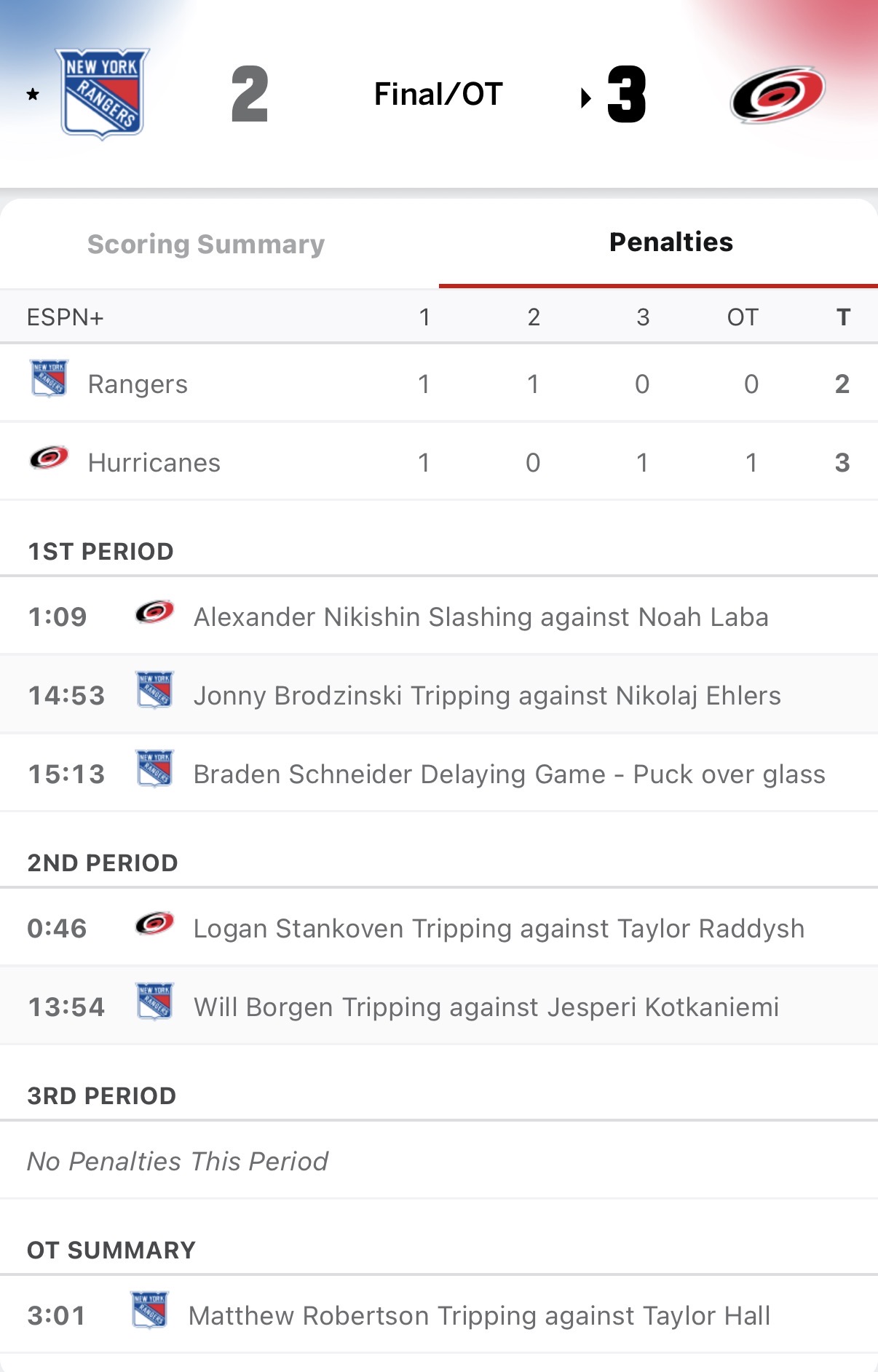Viewport: 878px width, 1372px height.
Task: Switch to the Scoring Summary tab
Action: (206, 245)
